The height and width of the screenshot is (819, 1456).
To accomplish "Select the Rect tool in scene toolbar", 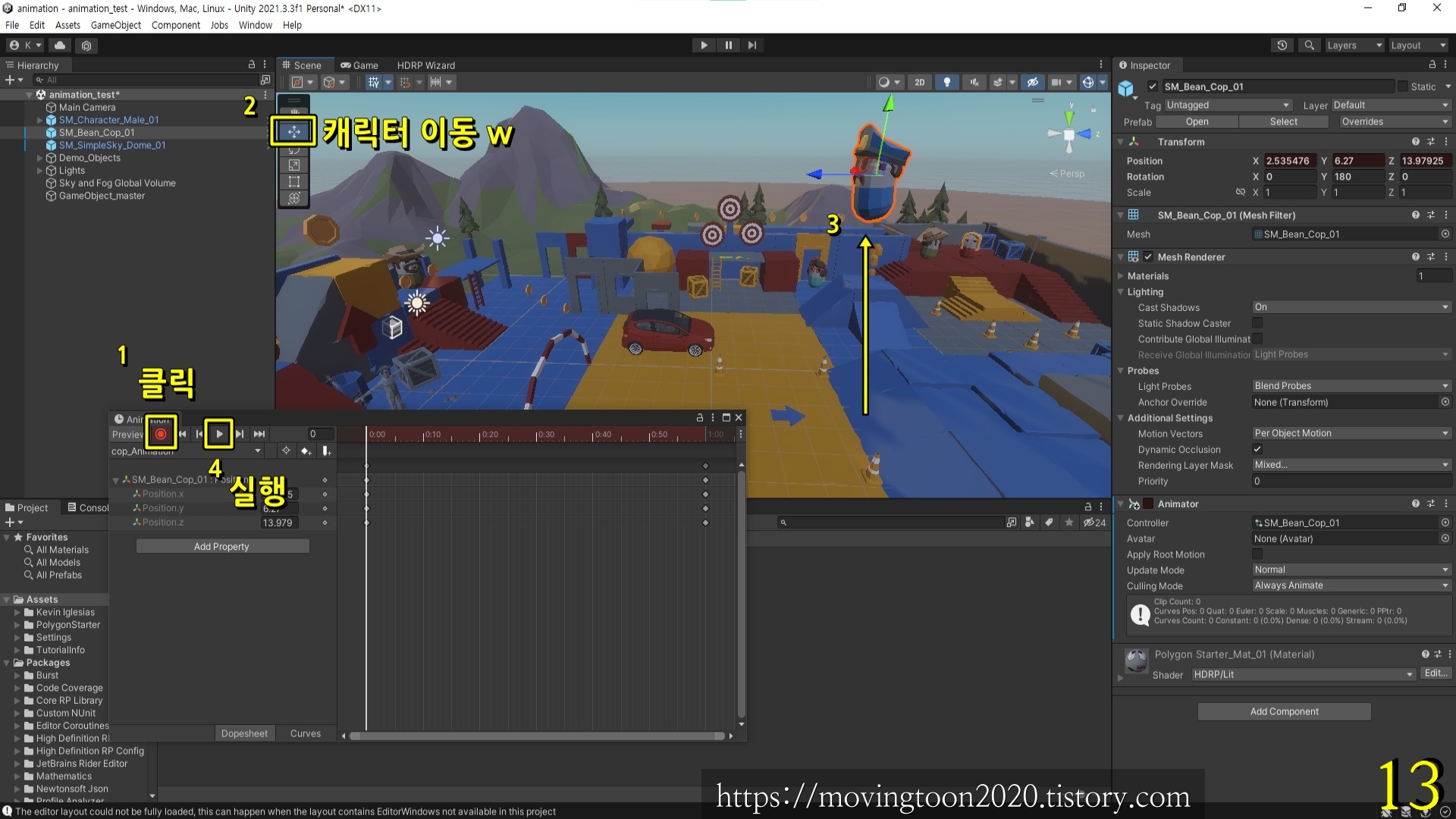I will coord(294,181).
